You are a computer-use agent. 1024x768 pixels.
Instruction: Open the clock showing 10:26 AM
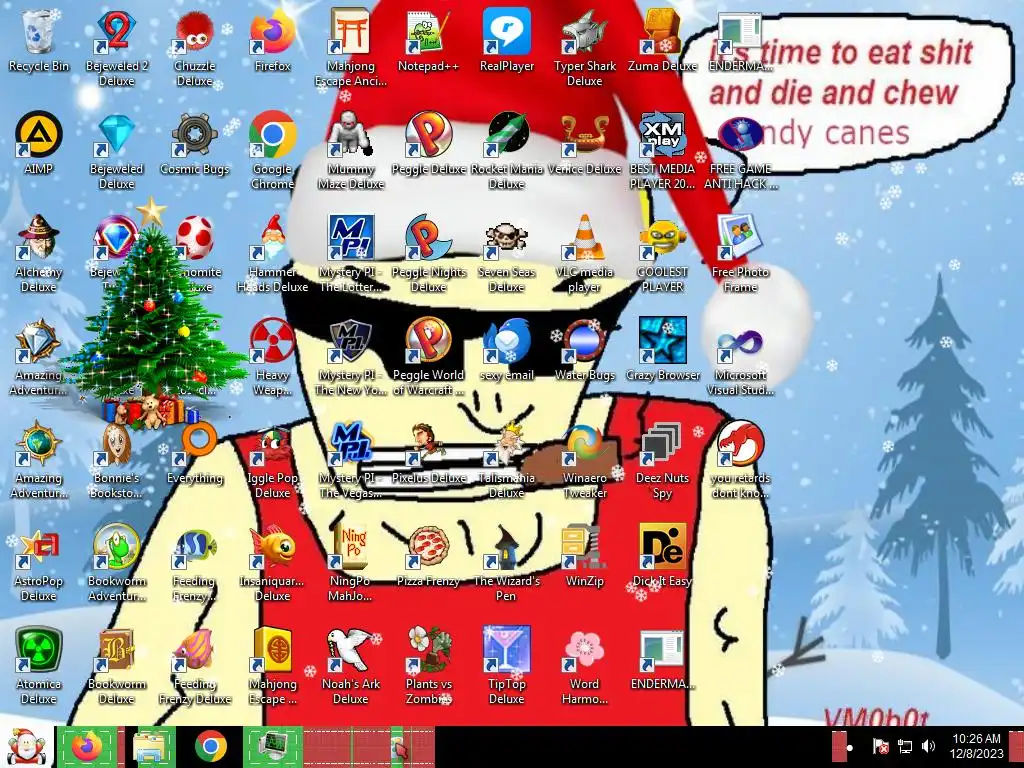976,746
